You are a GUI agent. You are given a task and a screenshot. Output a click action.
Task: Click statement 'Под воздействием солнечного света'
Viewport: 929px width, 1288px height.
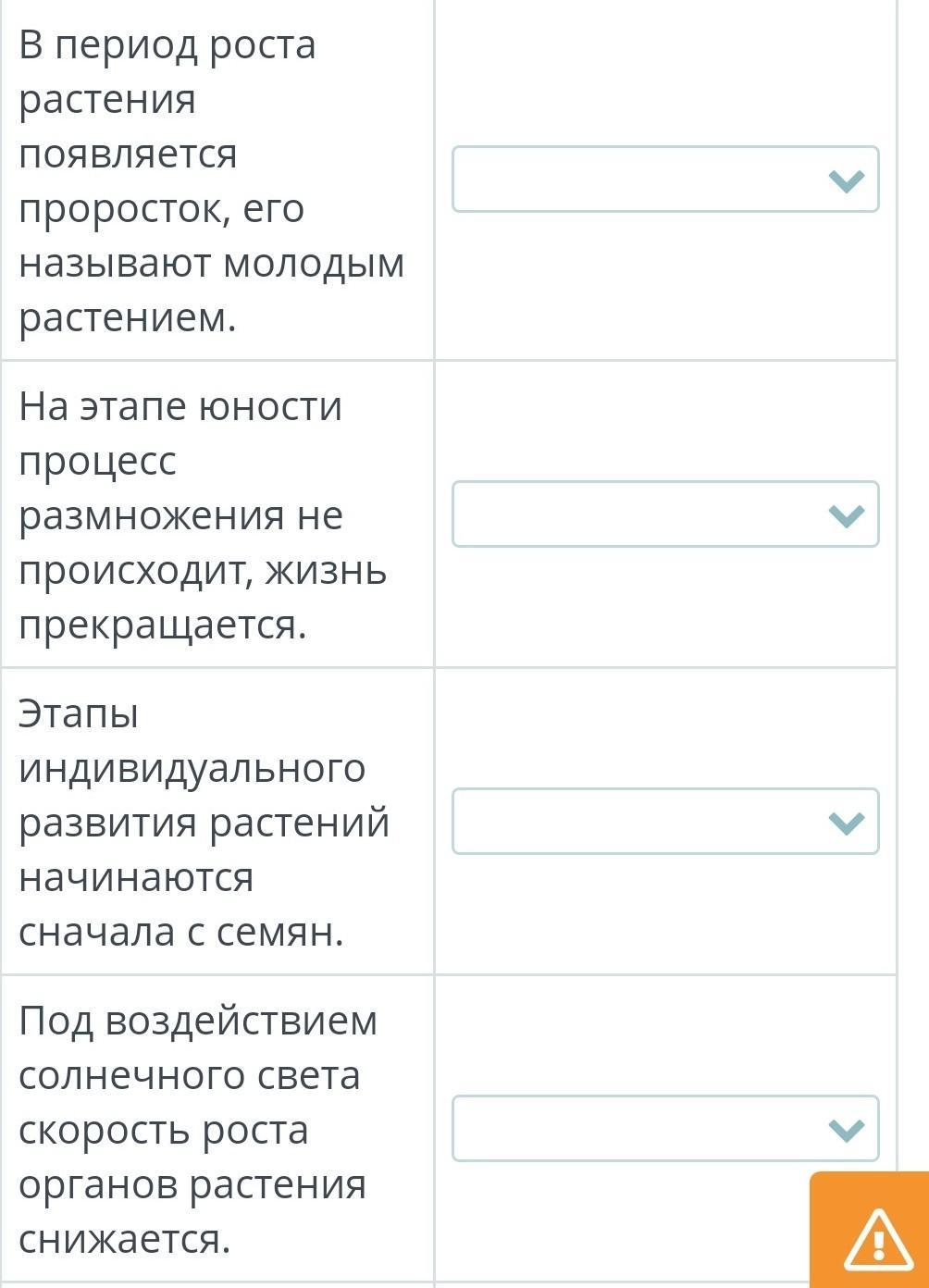coord(198,1021)
